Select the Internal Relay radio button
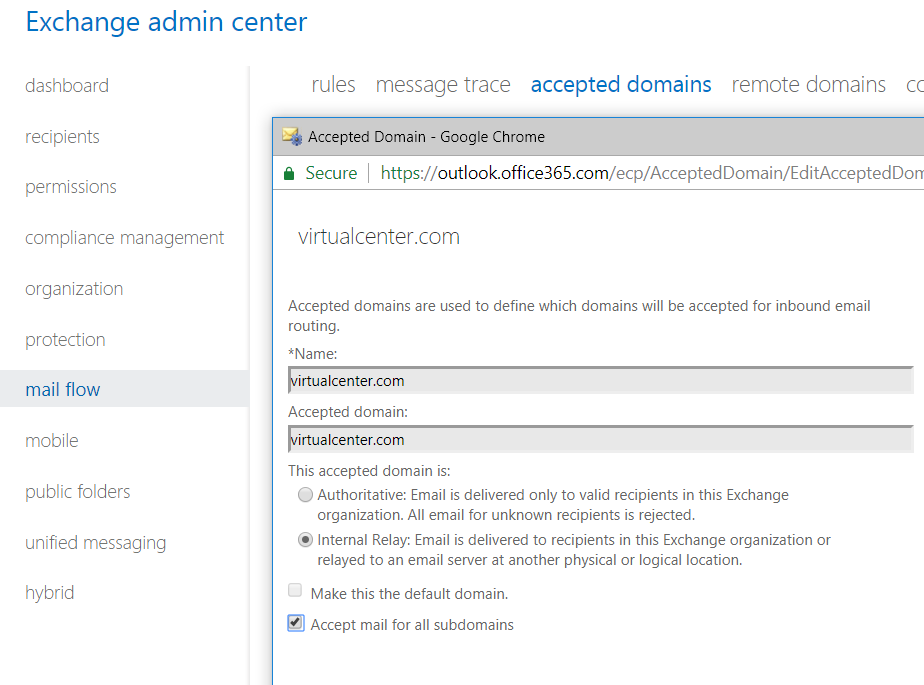924x685 pixels. click(305, 540)
